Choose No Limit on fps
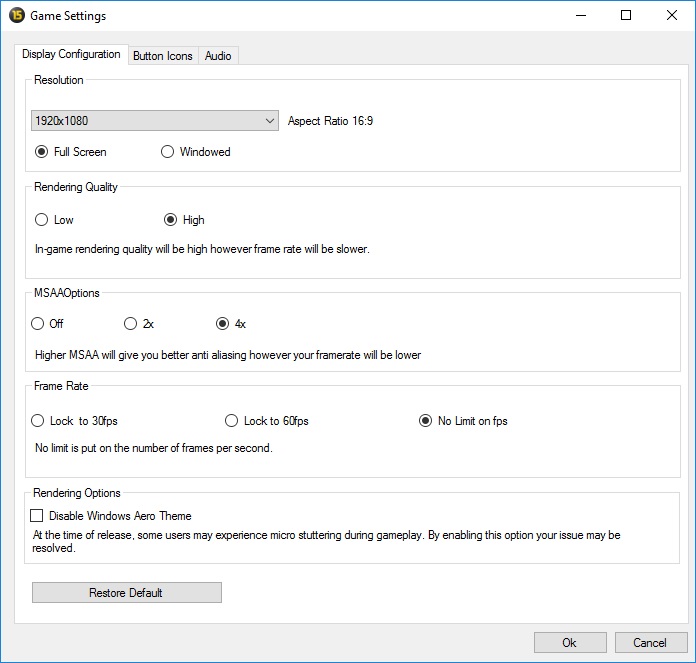Image resolution: width=696 pixels, height=663 pixels. pos(425,421)
